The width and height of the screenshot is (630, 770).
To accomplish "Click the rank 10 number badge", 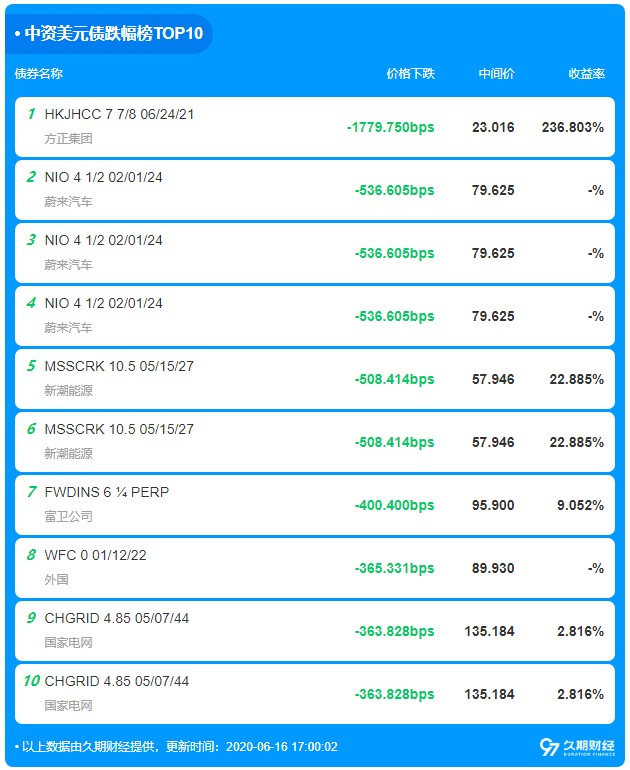I will pyautogui.click(x=31, y=681).
